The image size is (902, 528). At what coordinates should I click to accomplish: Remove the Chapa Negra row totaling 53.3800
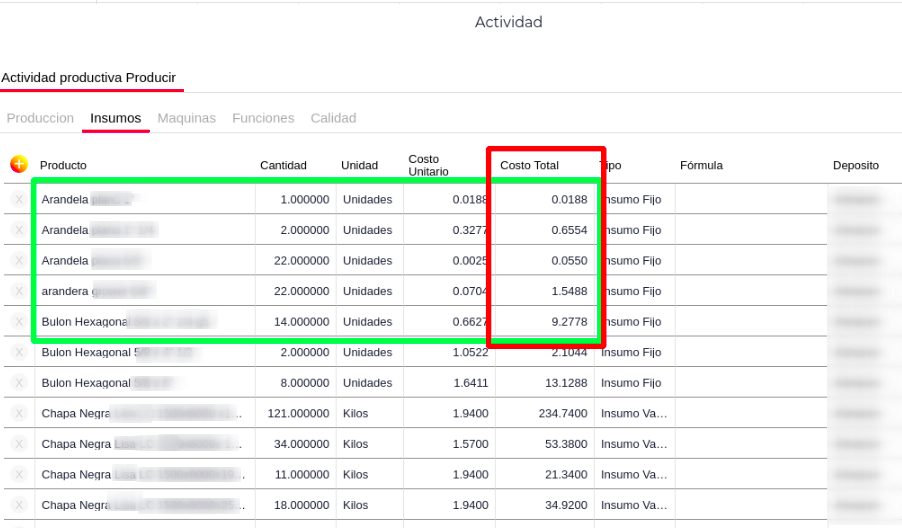18,444
